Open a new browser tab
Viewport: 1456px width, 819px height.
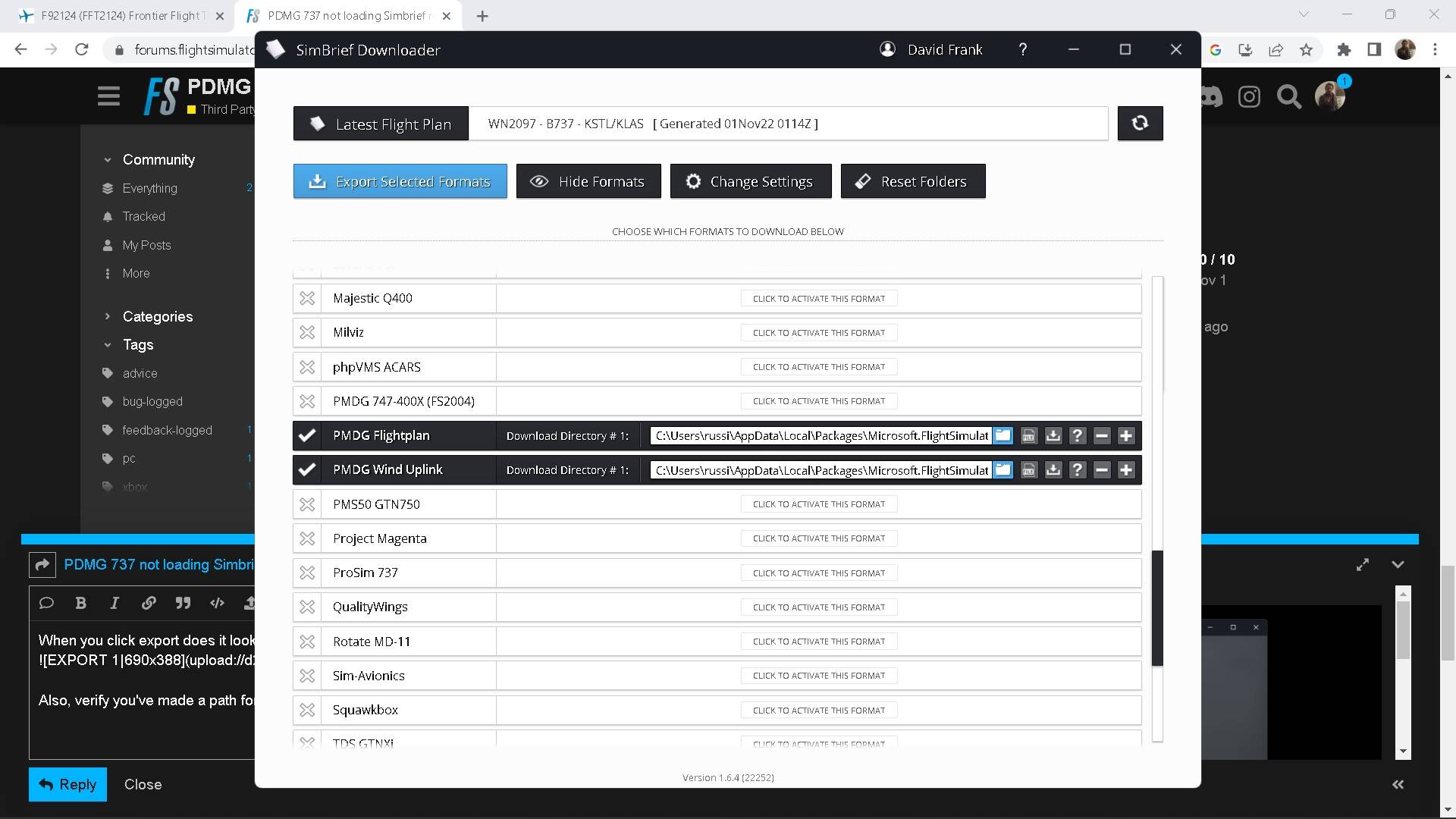click(482, 16)
